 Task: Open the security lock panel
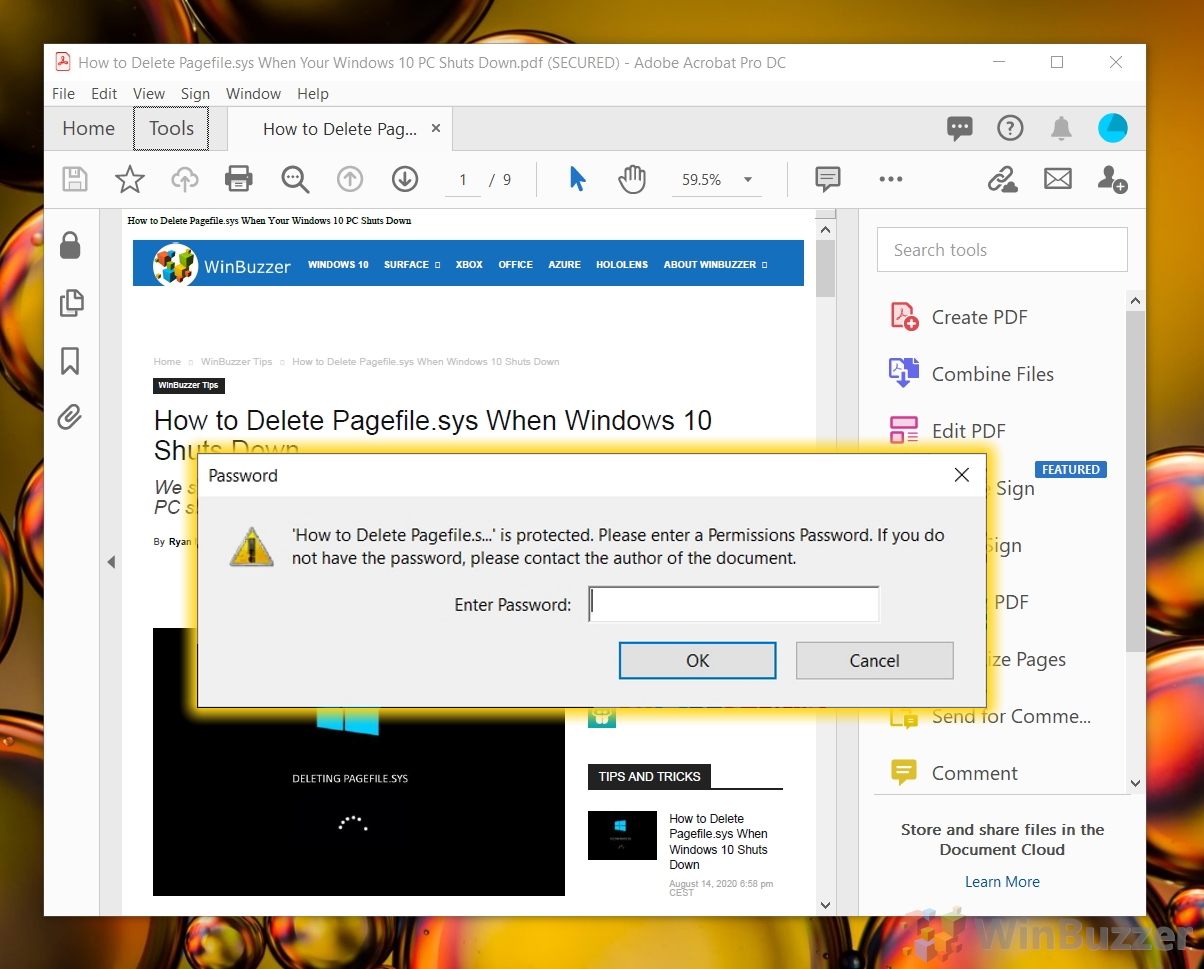[x=70, y=245]
